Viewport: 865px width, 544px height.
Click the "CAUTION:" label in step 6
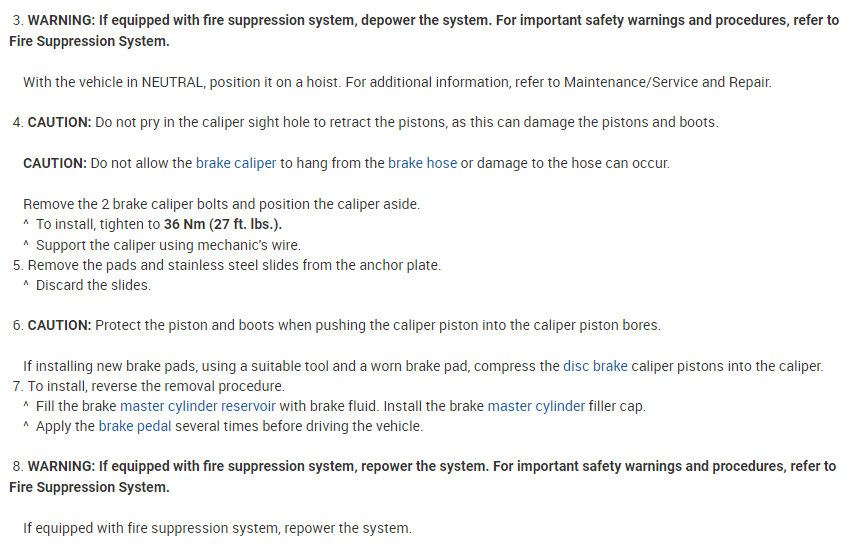(x=59, y=325)
